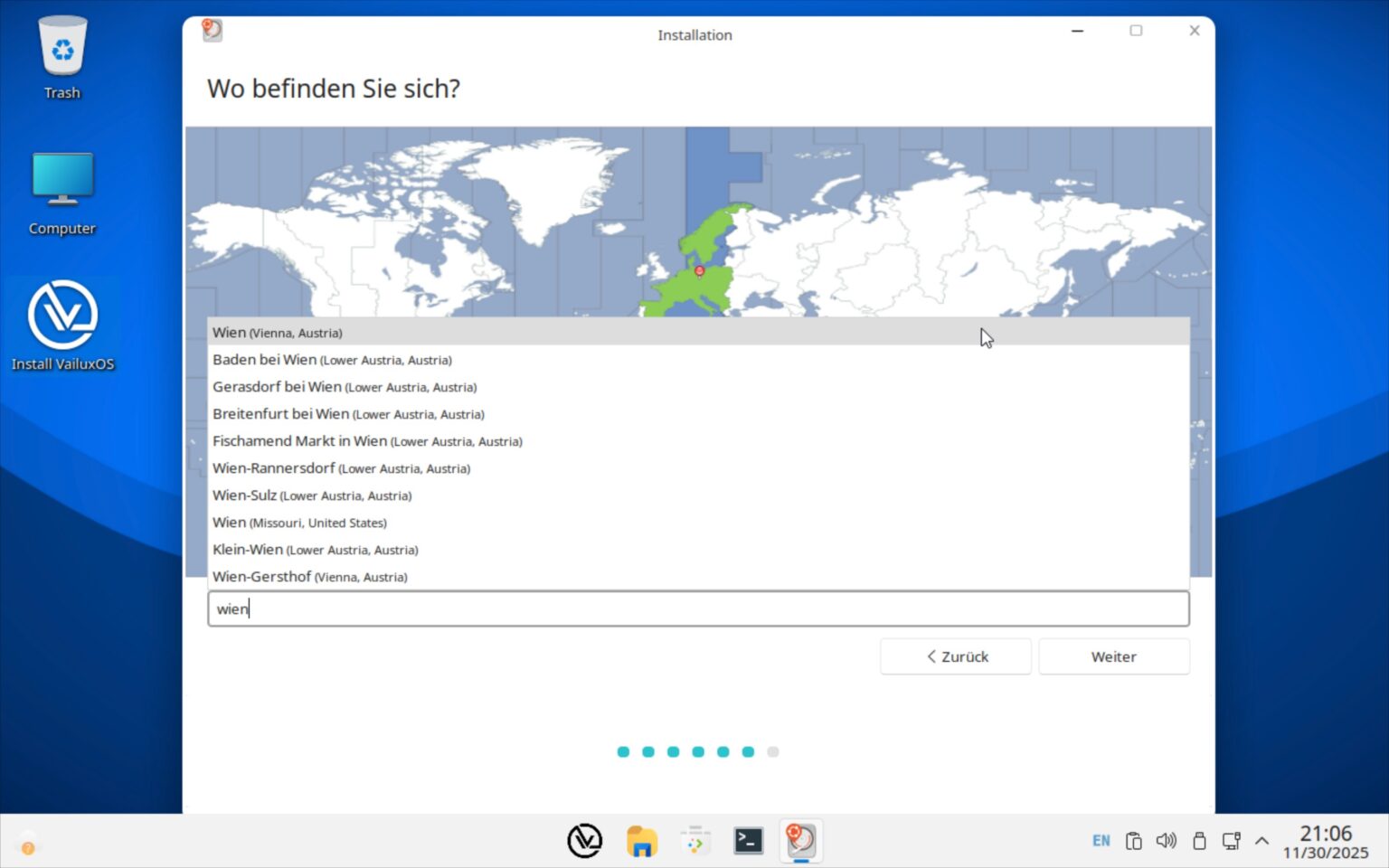Open the VailuxOS start menu in taskbar
This screenshot has width=1389, height=868.
[584, 841]
